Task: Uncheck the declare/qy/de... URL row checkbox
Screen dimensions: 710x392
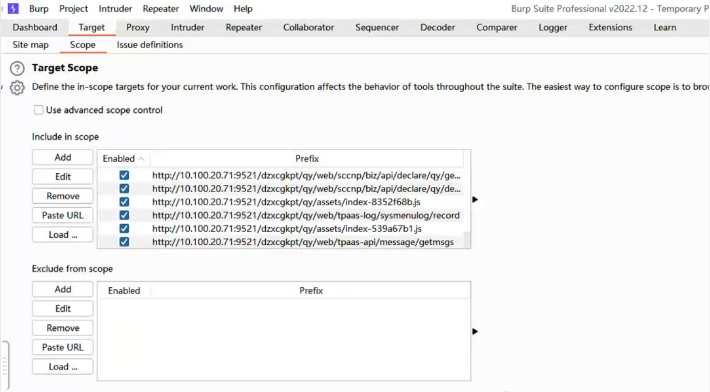Action: [x=124, y=188]
